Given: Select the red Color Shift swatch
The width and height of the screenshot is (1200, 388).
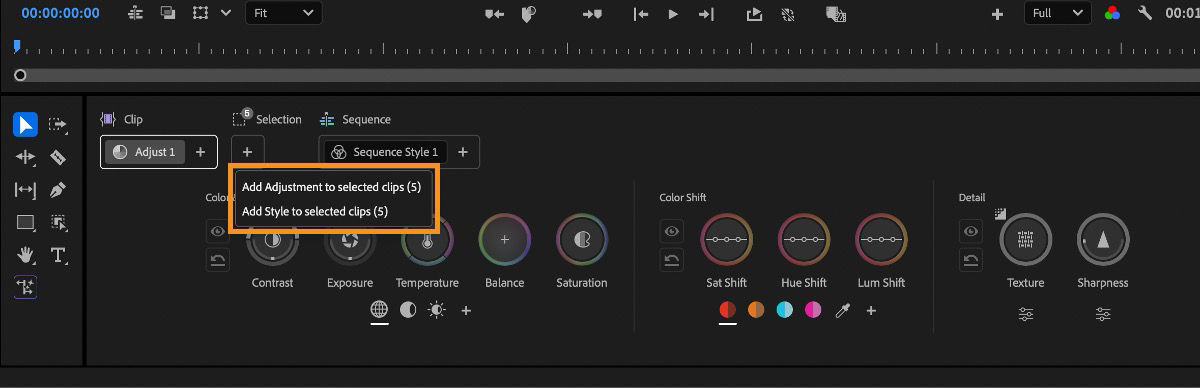Looking at the screenshot, I should [728, 310].
